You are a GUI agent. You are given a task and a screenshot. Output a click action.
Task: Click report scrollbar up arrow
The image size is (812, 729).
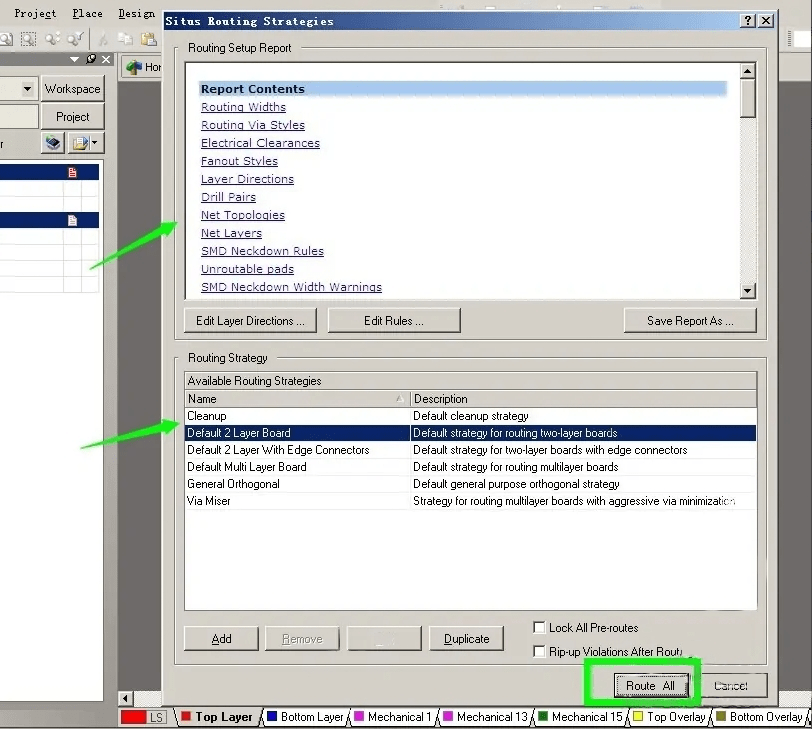click(x=747, y=71)
